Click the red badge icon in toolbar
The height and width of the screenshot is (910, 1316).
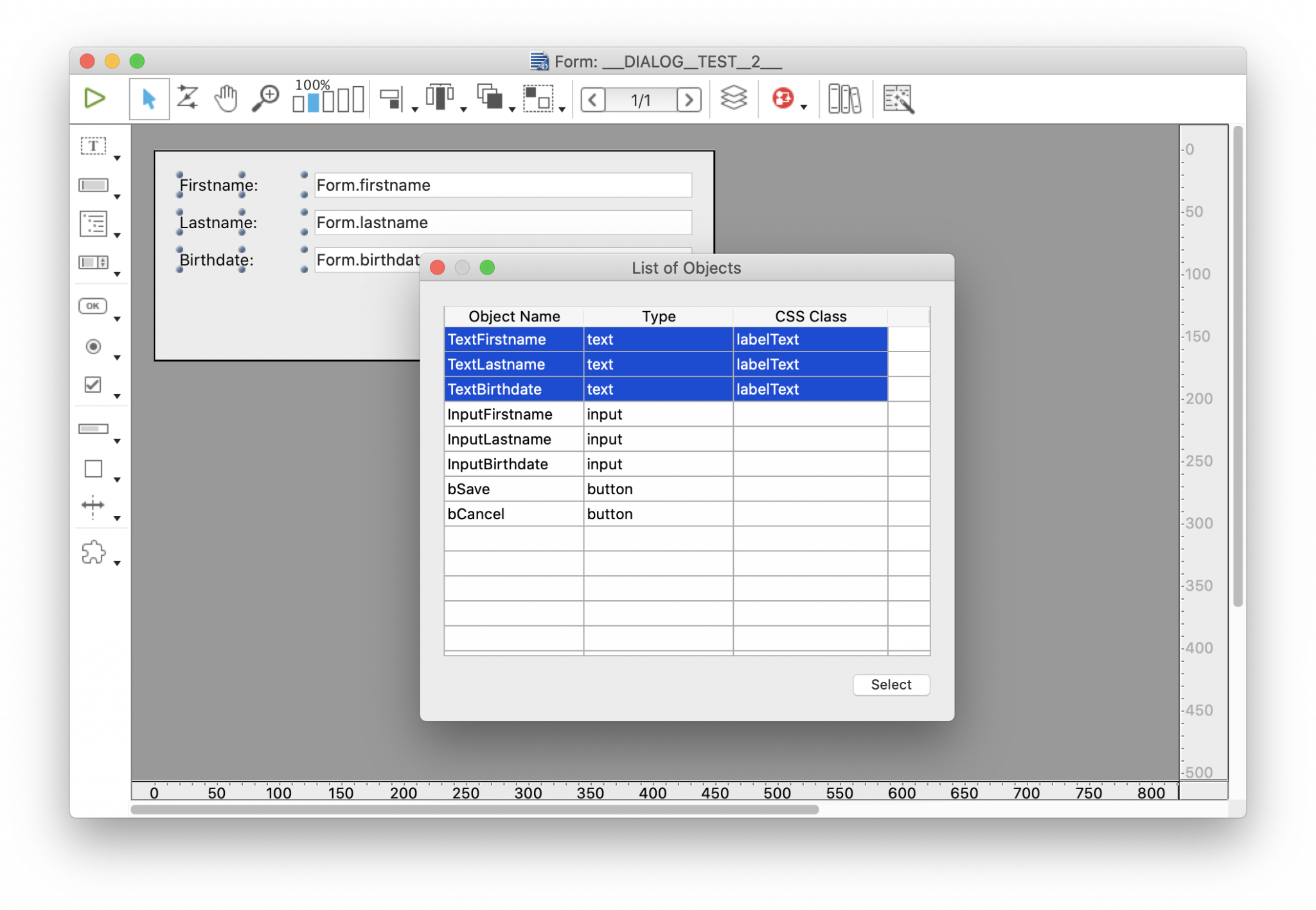coord(782,98)
